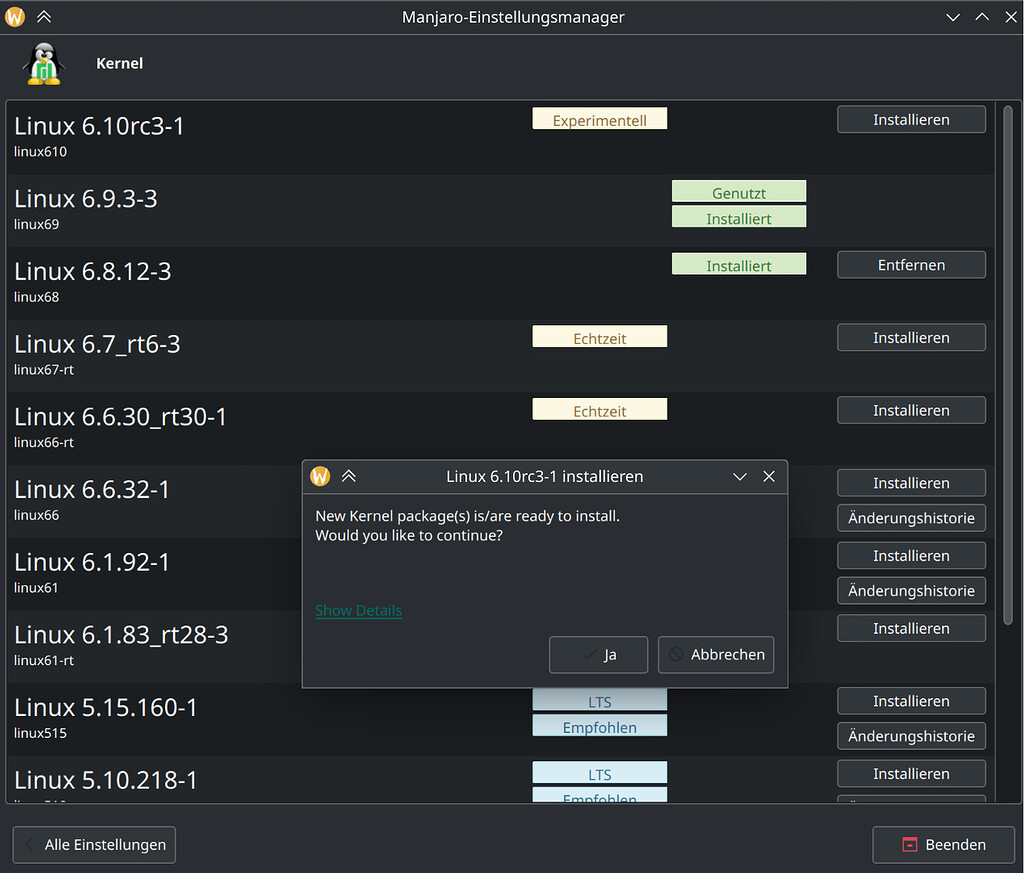Cancel the installation with Abbrechen

click(x=716, y=655)
